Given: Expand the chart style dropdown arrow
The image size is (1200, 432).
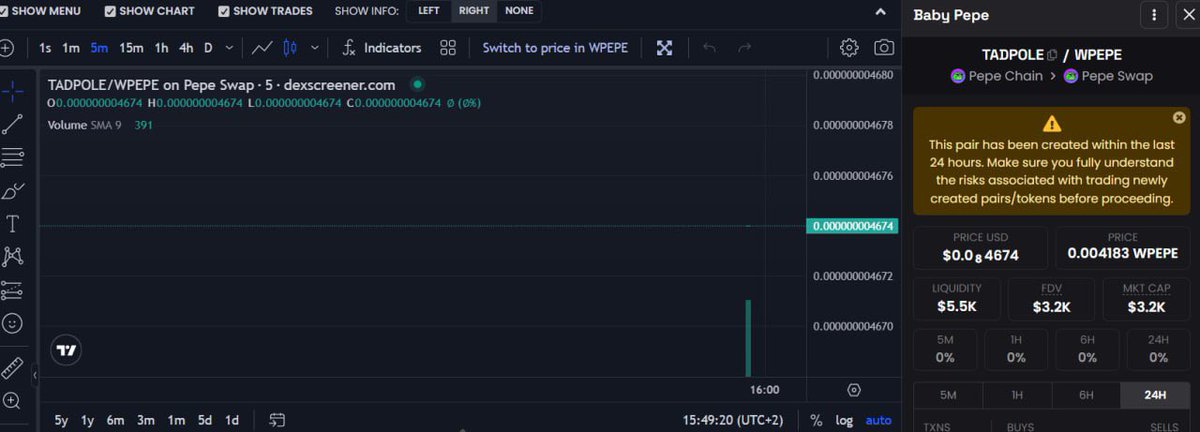Looking at the screenshot, I should (315, 48).
